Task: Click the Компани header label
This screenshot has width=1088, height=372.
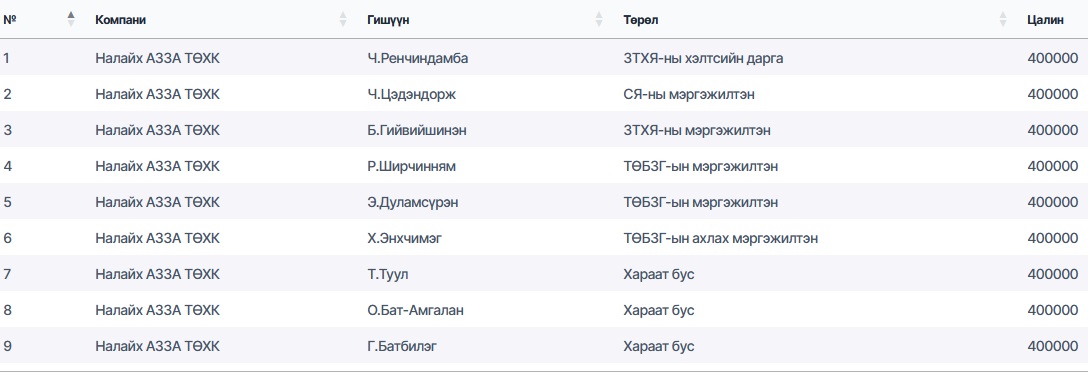Action: [121, 20]
